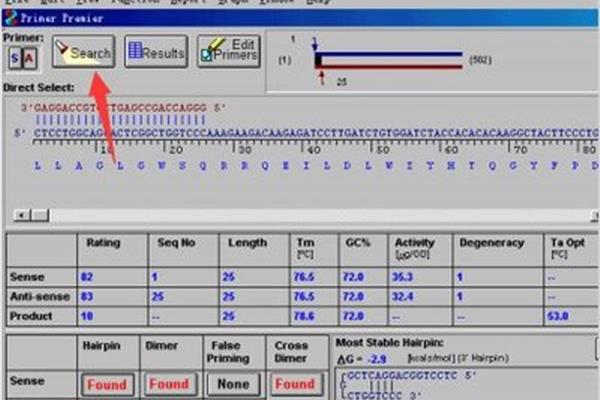Viewport: 600px width, 400px height.
Task: Select the S sense primer toggle
Action: 15,58
